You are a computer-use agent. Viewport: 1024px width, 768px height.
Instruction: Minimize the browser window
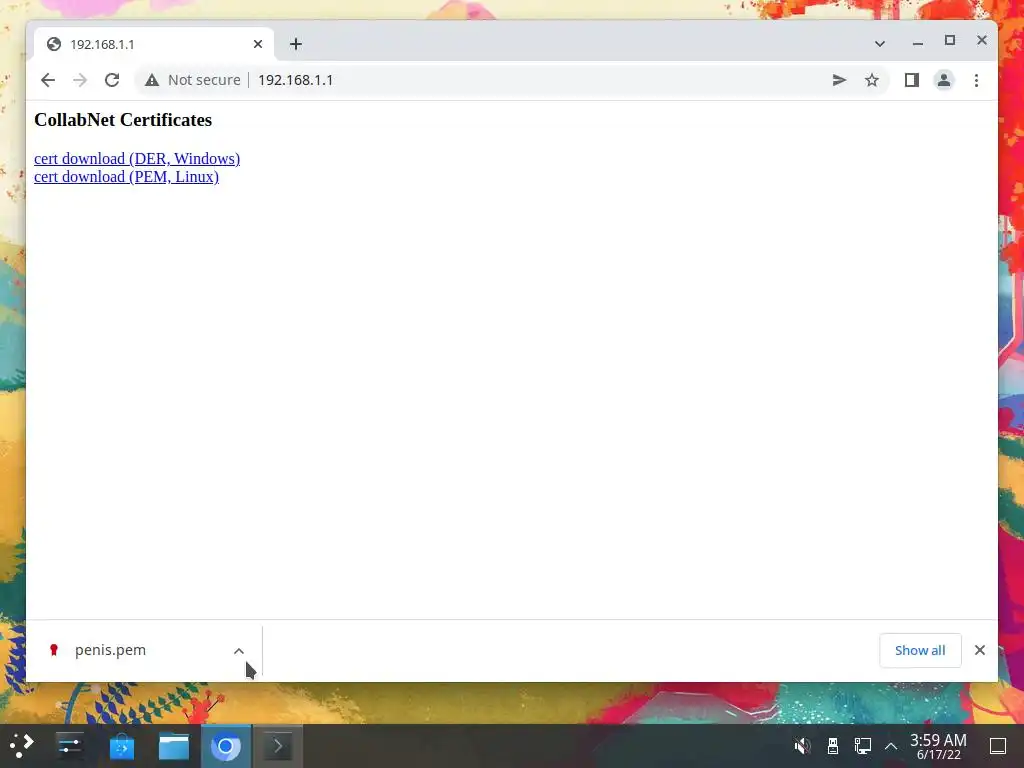coord(918,42)
